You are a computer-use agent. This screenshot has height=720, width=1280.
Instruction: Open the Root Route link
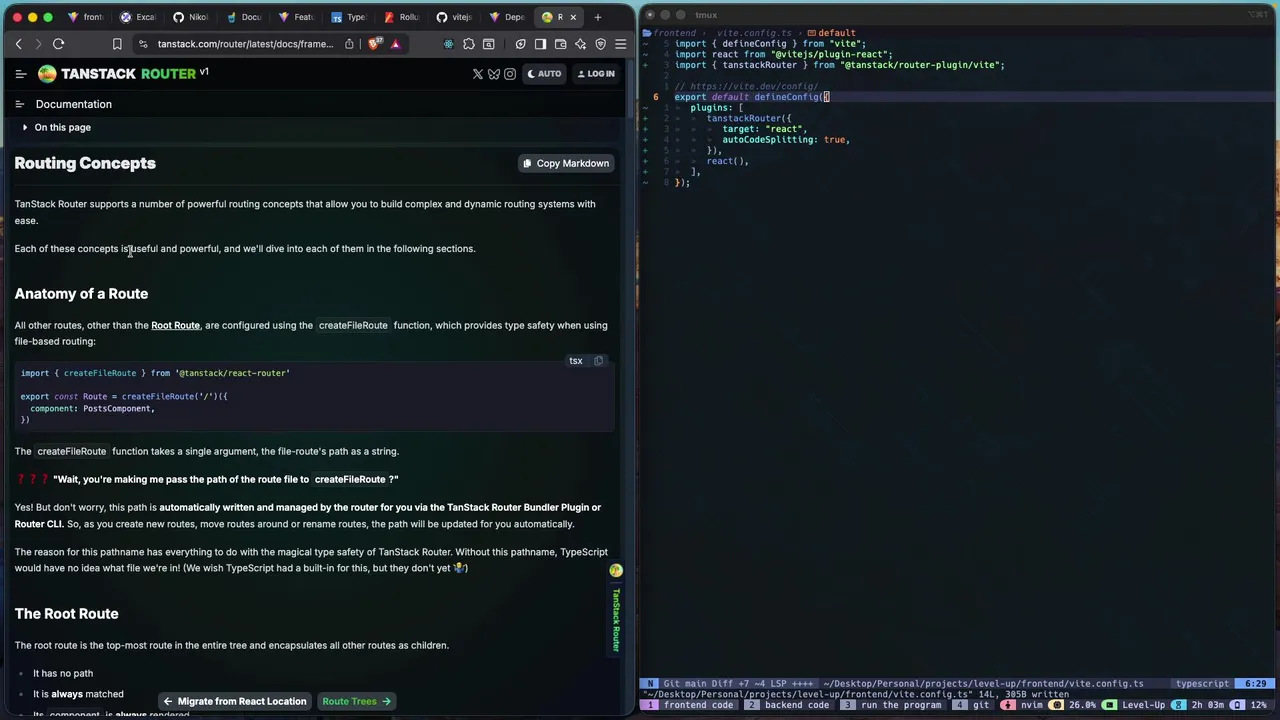coord(175,325)
